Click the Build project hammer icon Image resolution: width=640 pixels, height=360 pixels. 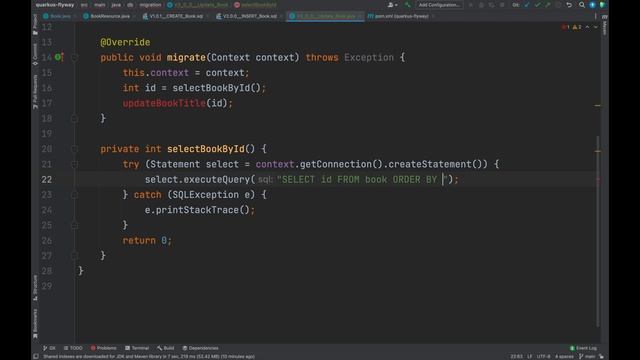click(407, 5)
